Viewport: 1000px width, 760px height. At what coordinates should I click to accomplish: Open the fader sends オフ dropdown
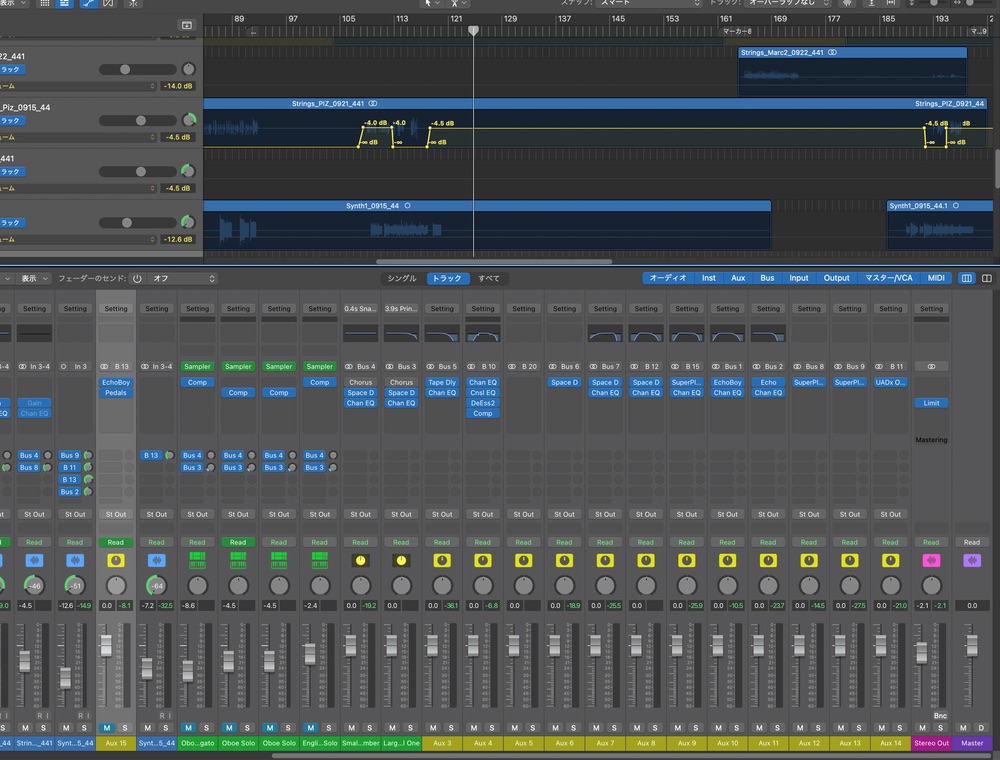pos(182,279)
